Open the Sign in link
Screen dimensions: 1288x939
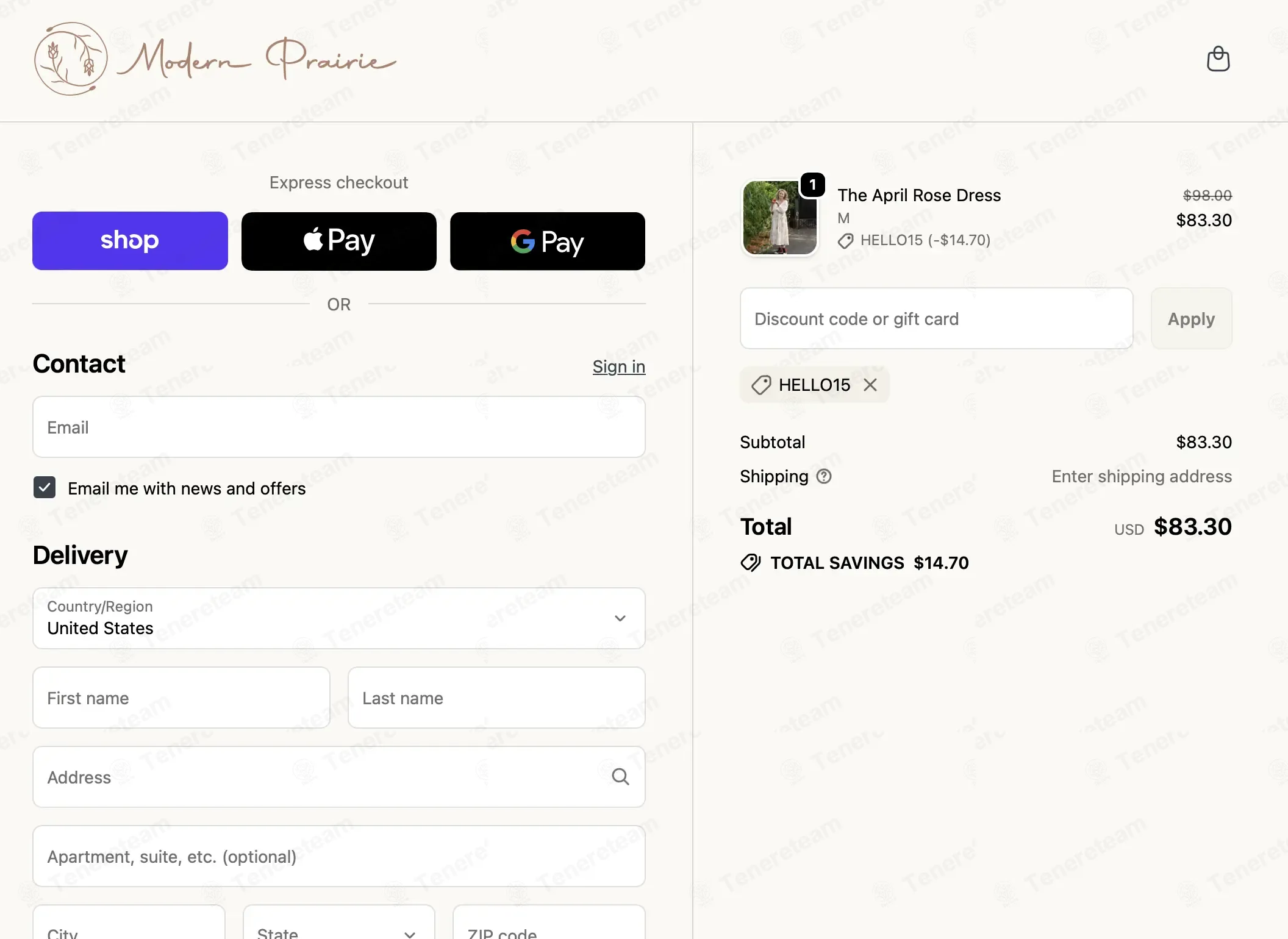pyautogui.click(x=619, y=366)
